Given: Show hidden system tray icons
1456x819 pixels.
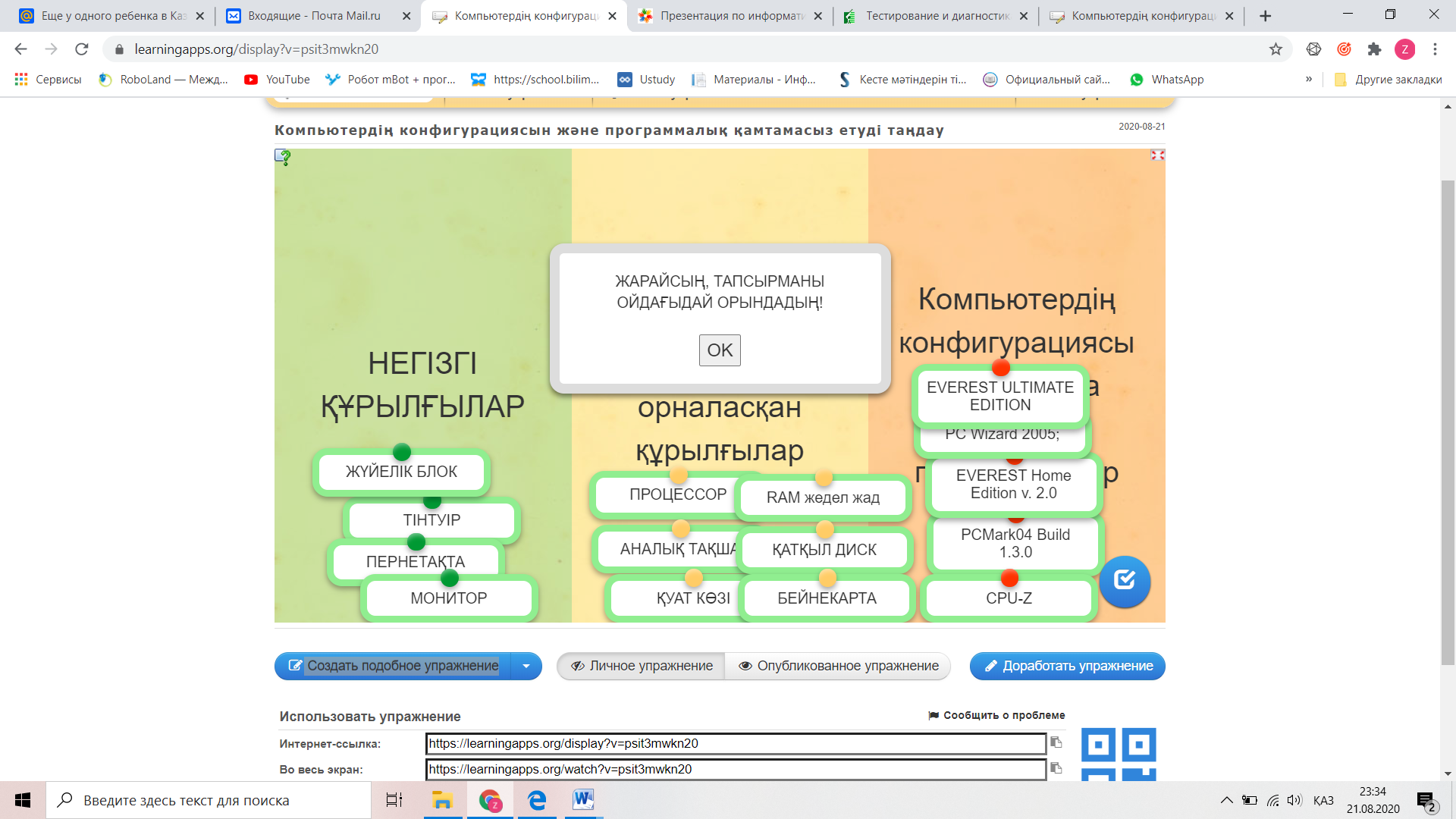Looking at the screenshot, I should click(1226, 800).
